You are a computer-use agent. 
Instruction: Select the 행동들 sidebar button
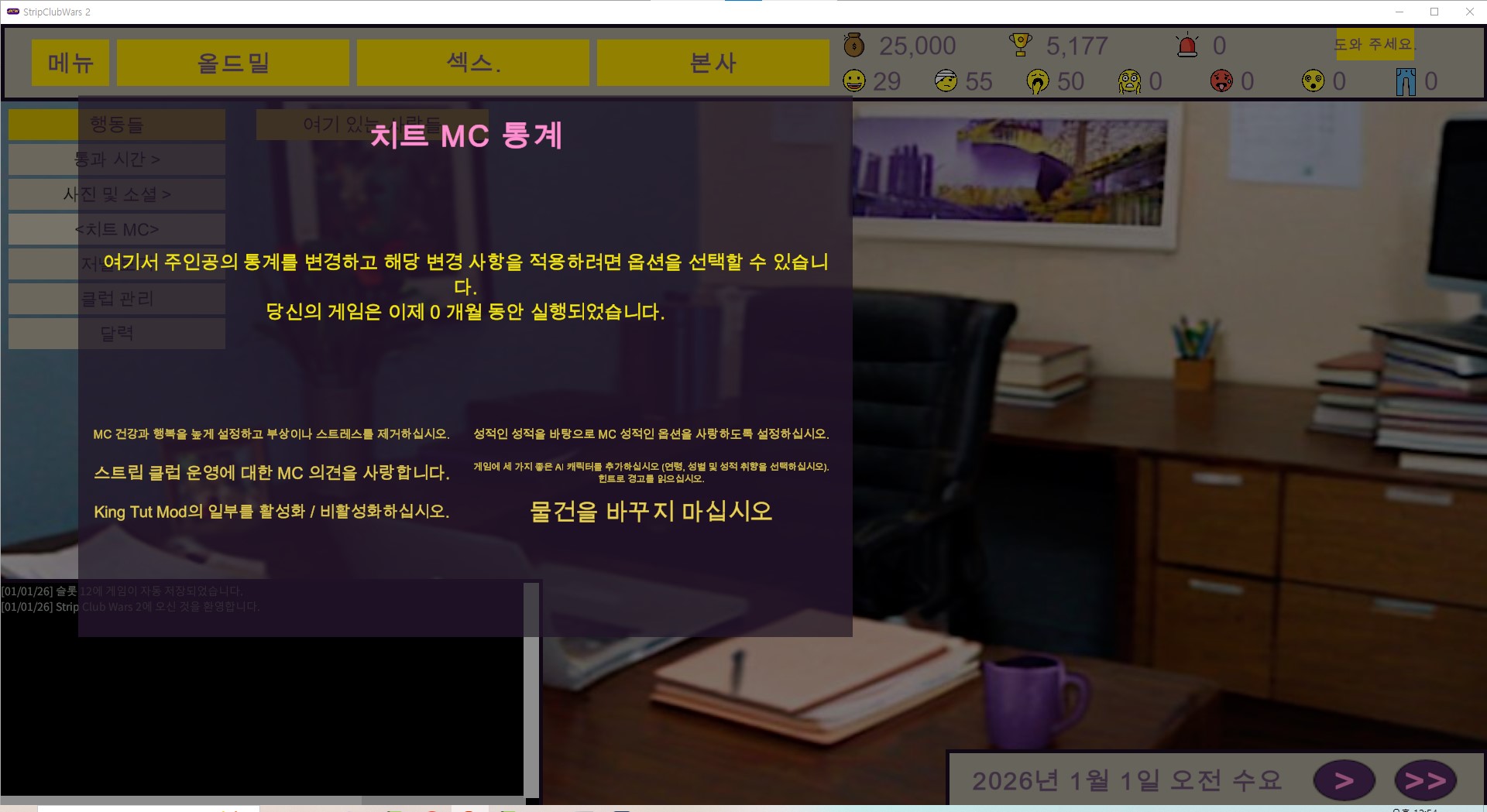[x=117, y=125]
